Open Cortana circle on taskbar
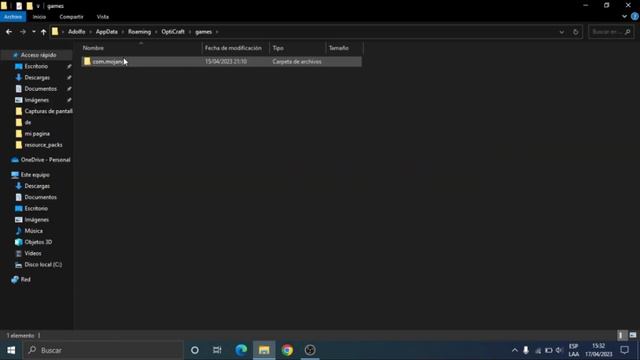 coord(195,350)
